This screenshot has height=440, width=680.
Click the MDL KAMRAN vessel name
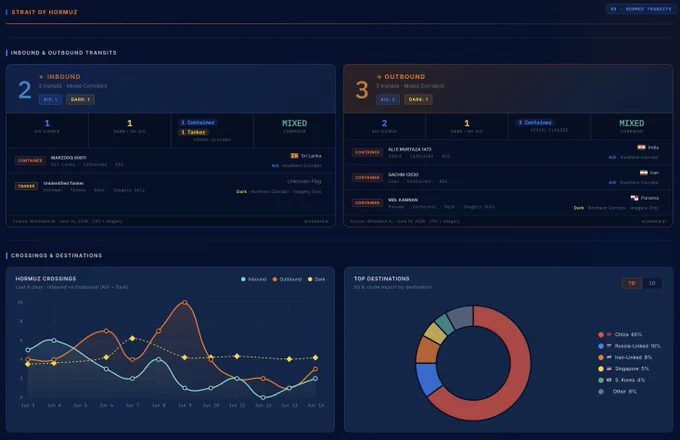pos(403,200)
